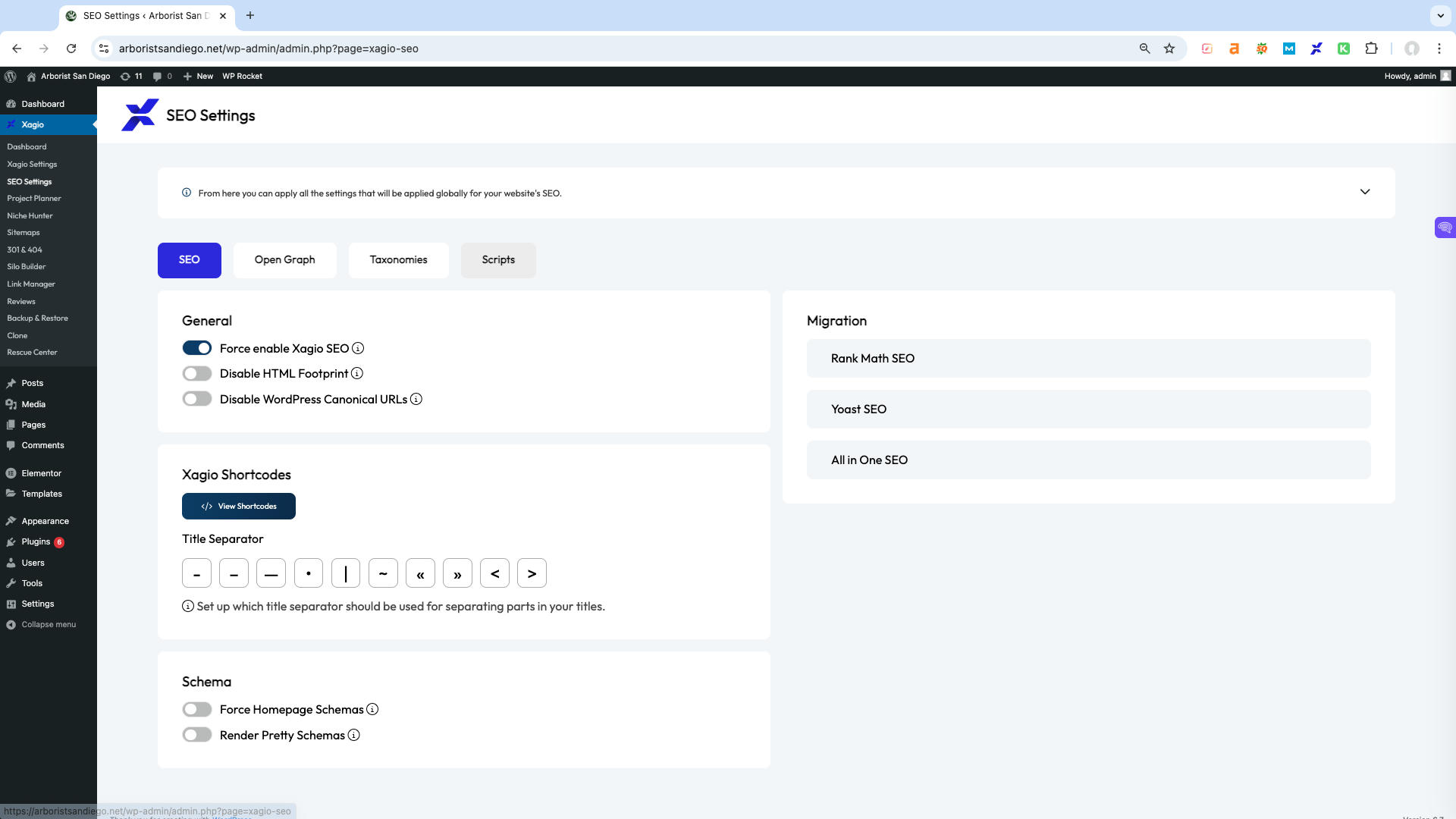The width and height of the screenshot is (1456, 819).
Task: Go to Plugins page in sidebar
Action: pos(36,542)
